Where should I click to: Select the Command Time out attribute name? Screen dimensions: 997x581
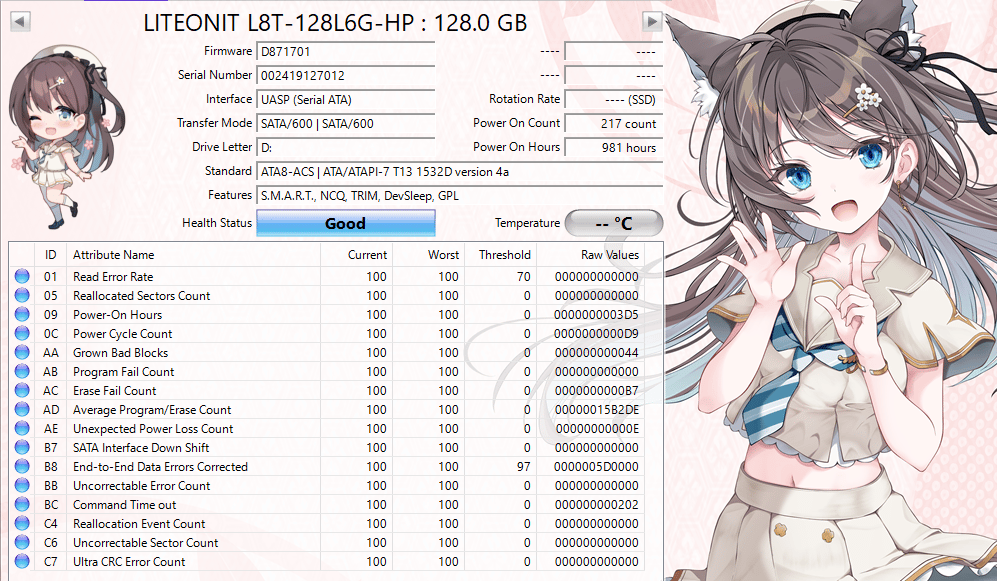[125, 505]
